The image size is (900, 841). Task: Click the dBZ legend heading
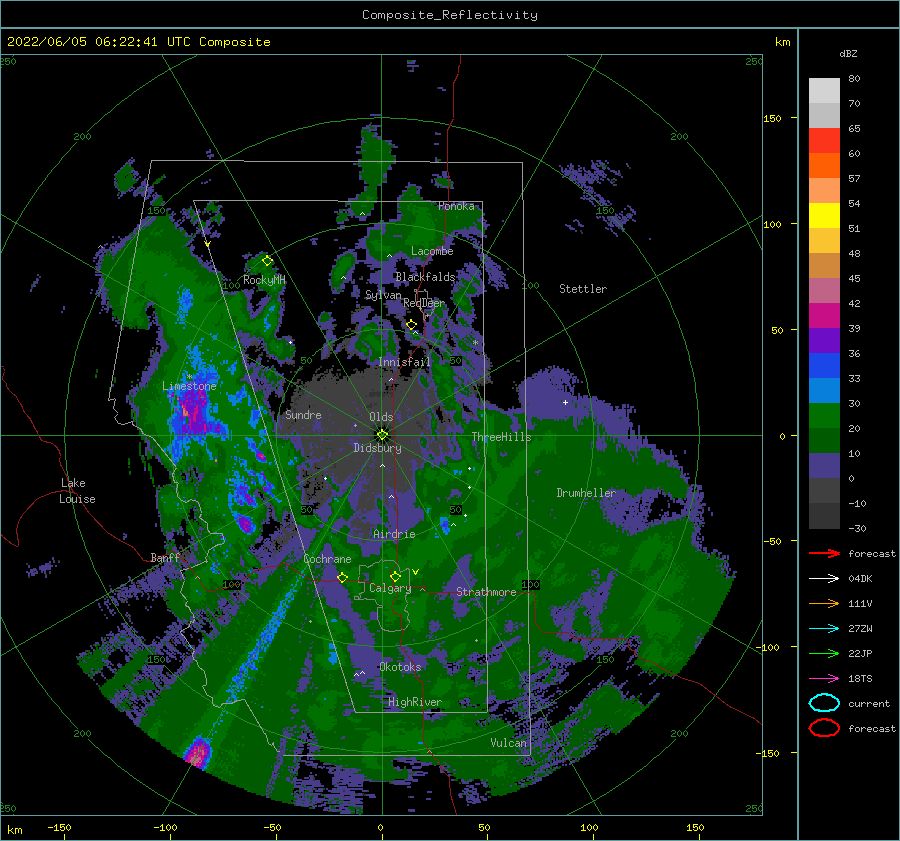[848, 53]
